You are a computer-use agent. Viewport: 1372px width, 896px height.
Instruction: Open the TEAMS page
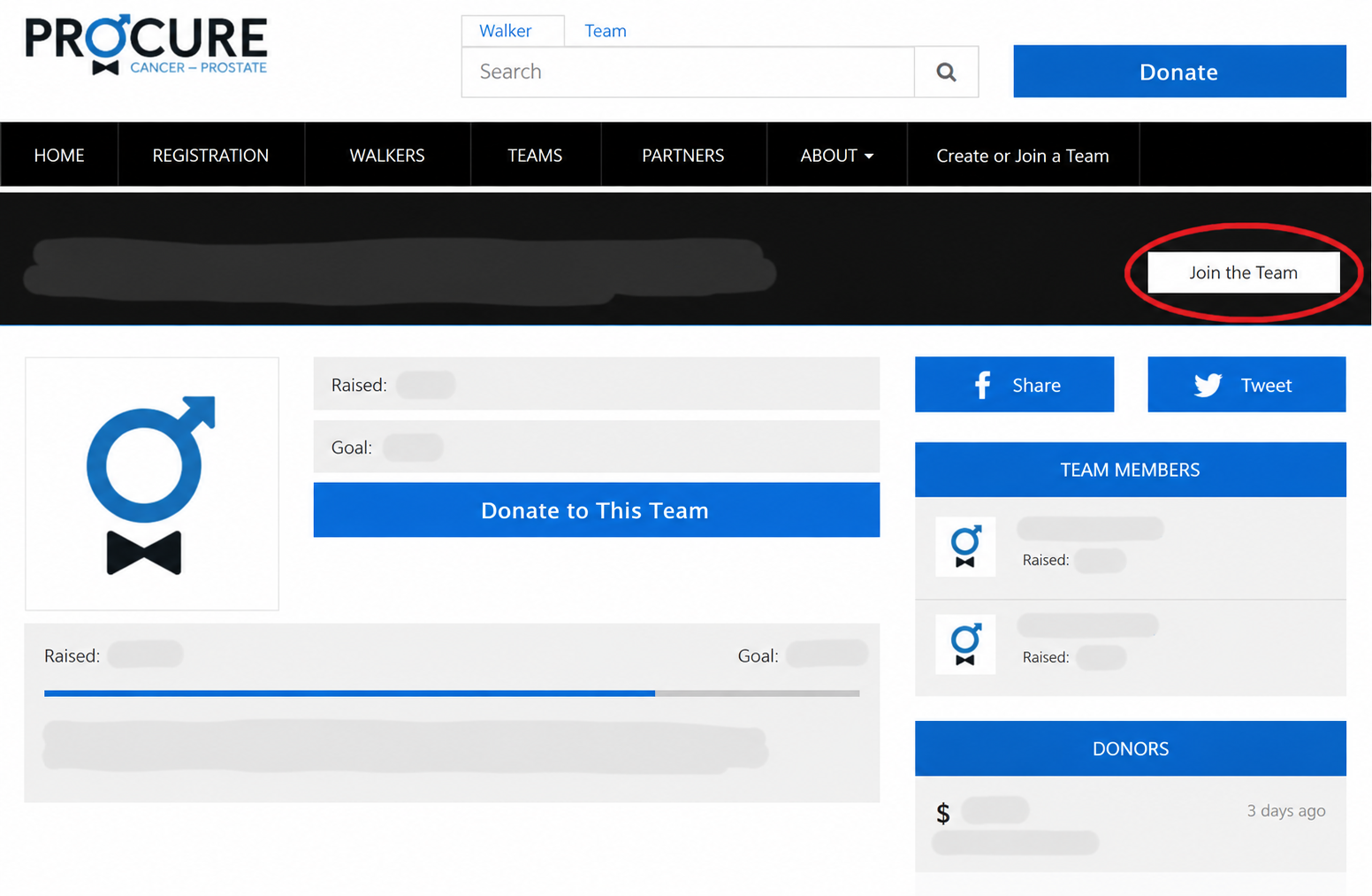535,156
